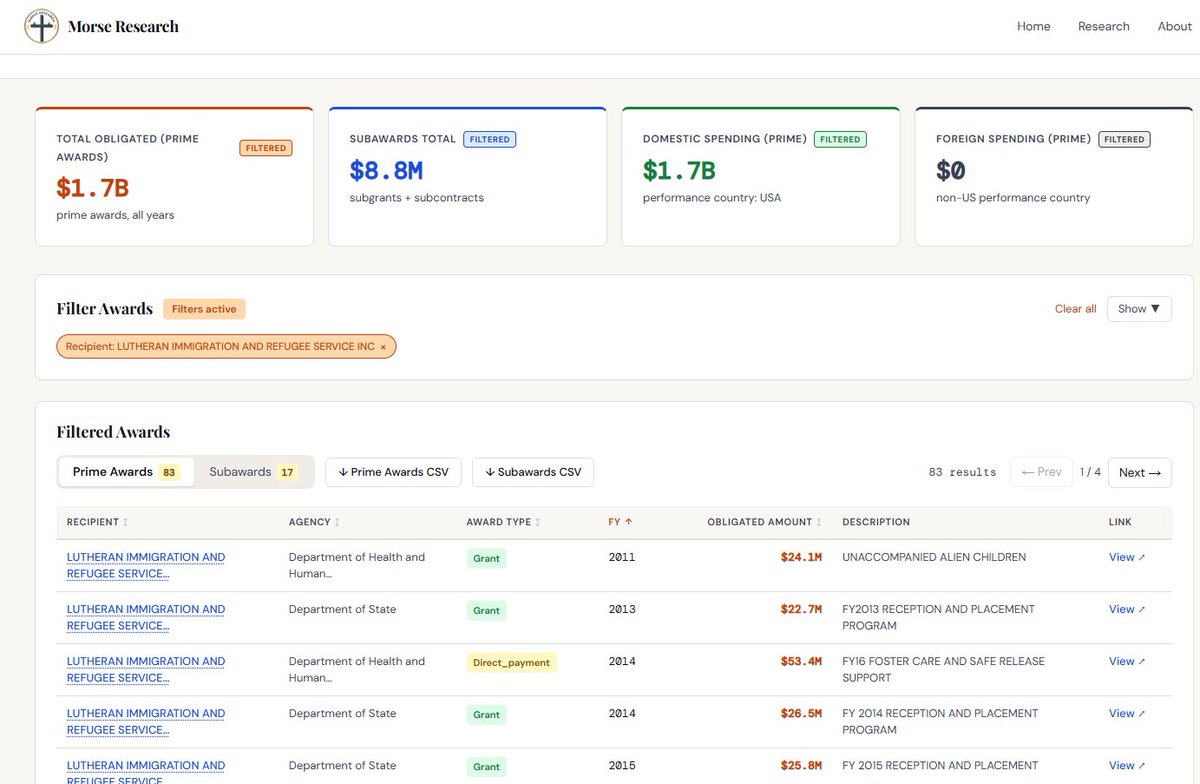The height and width of the screenshot is (784, 1200).
Task: View the FY 2015 Reception and Placement award
Action: tap(1126, 765)
